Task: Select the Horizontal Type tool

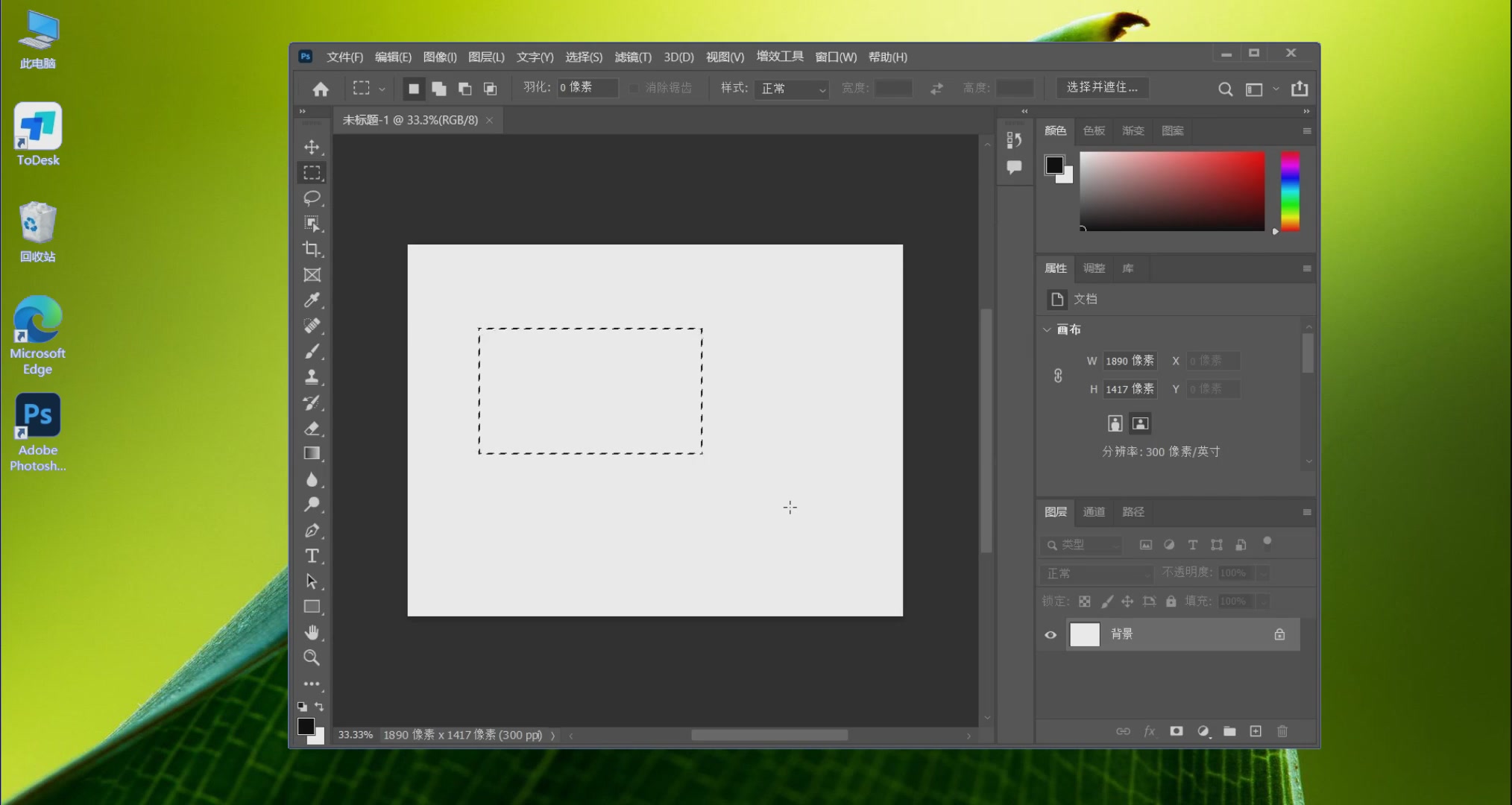Action: coord(312,556)
